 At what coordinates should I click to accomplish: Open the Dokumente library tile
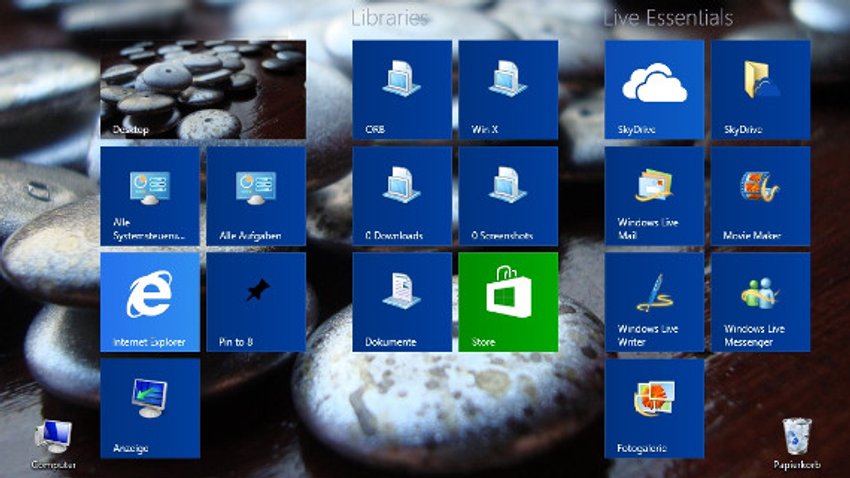click(x=402, y=302)
